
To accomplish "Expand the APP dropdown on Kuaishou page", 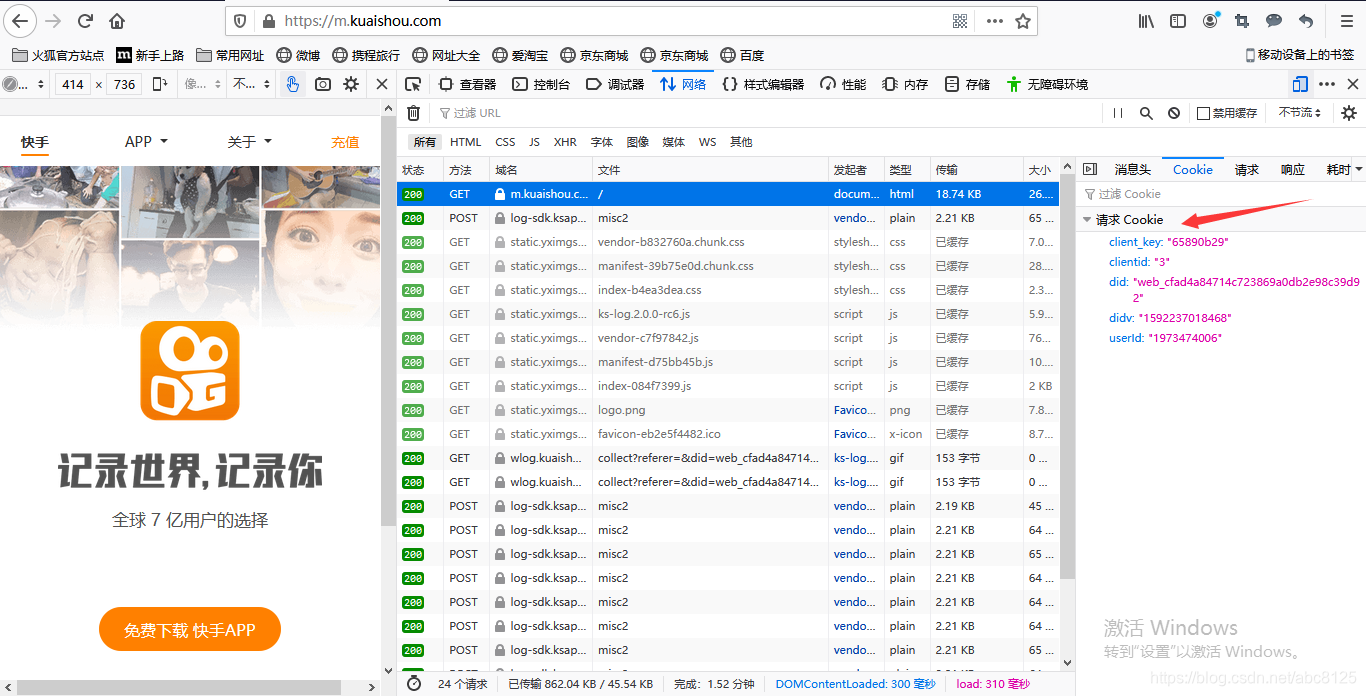I will (146, 142).
